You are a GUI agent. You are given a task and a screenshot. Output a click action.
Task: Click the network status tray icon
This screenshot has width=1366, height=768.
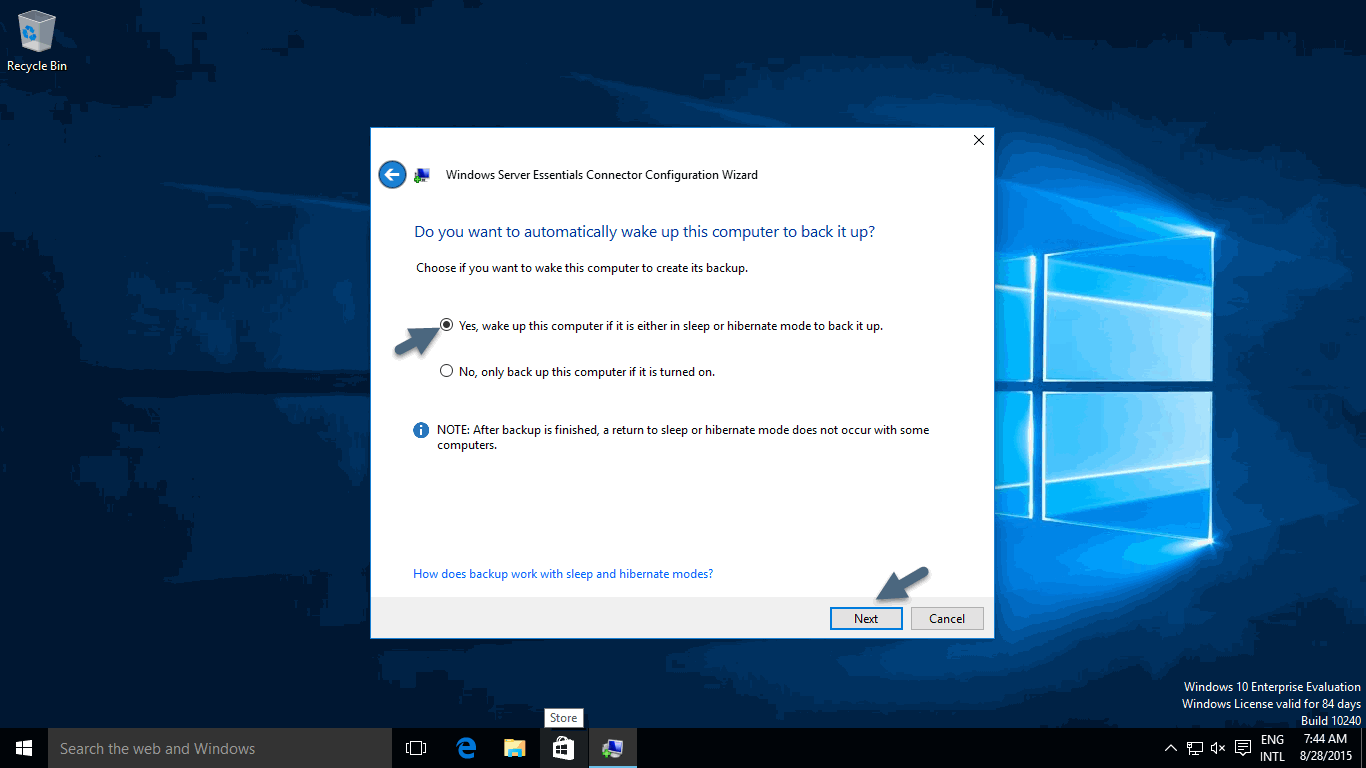click(x=1195, y=748)
